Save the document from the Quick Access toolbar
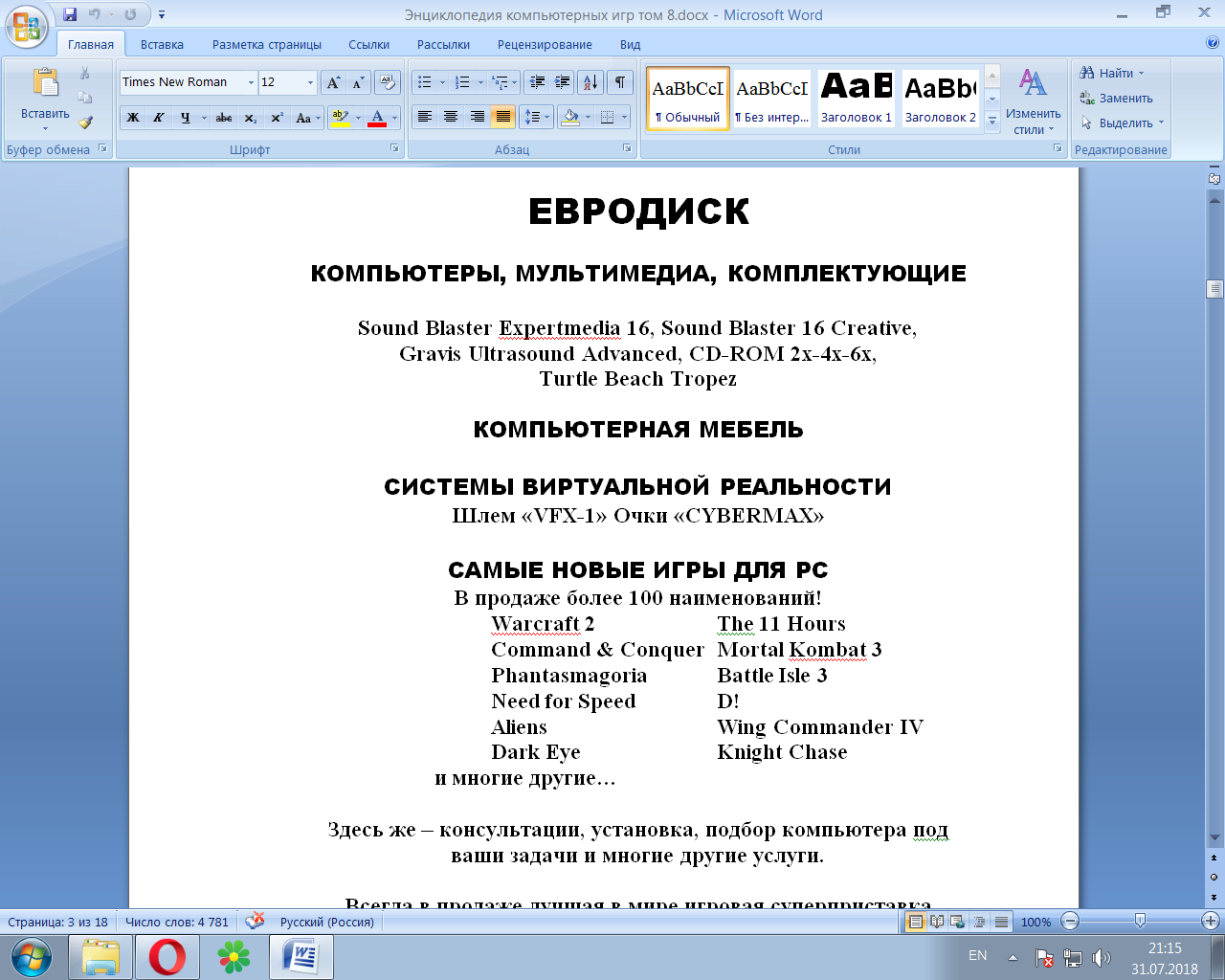Screen dimensions: 1225x980 point(70,14)
